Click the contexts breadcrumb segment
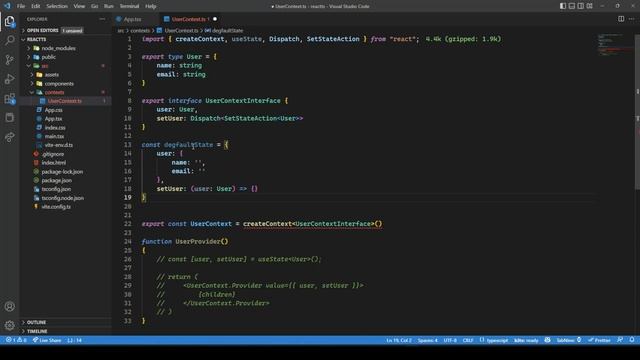This screenshot has width=640, height=360. [x=140, y=31]
